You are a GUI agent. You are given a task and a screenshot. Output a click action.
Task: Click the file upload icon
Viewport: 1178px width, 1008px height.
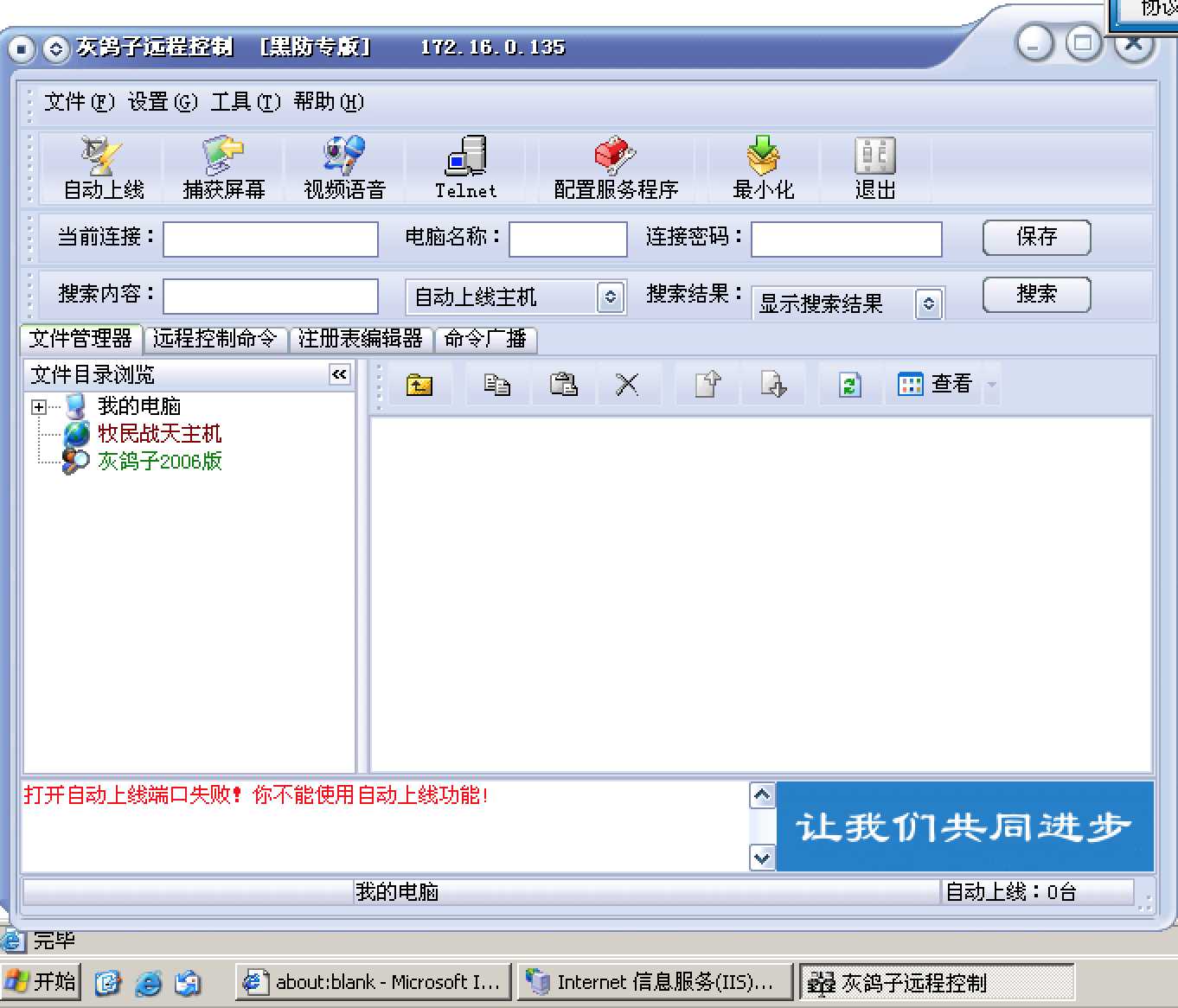click(x=707, y=385)
